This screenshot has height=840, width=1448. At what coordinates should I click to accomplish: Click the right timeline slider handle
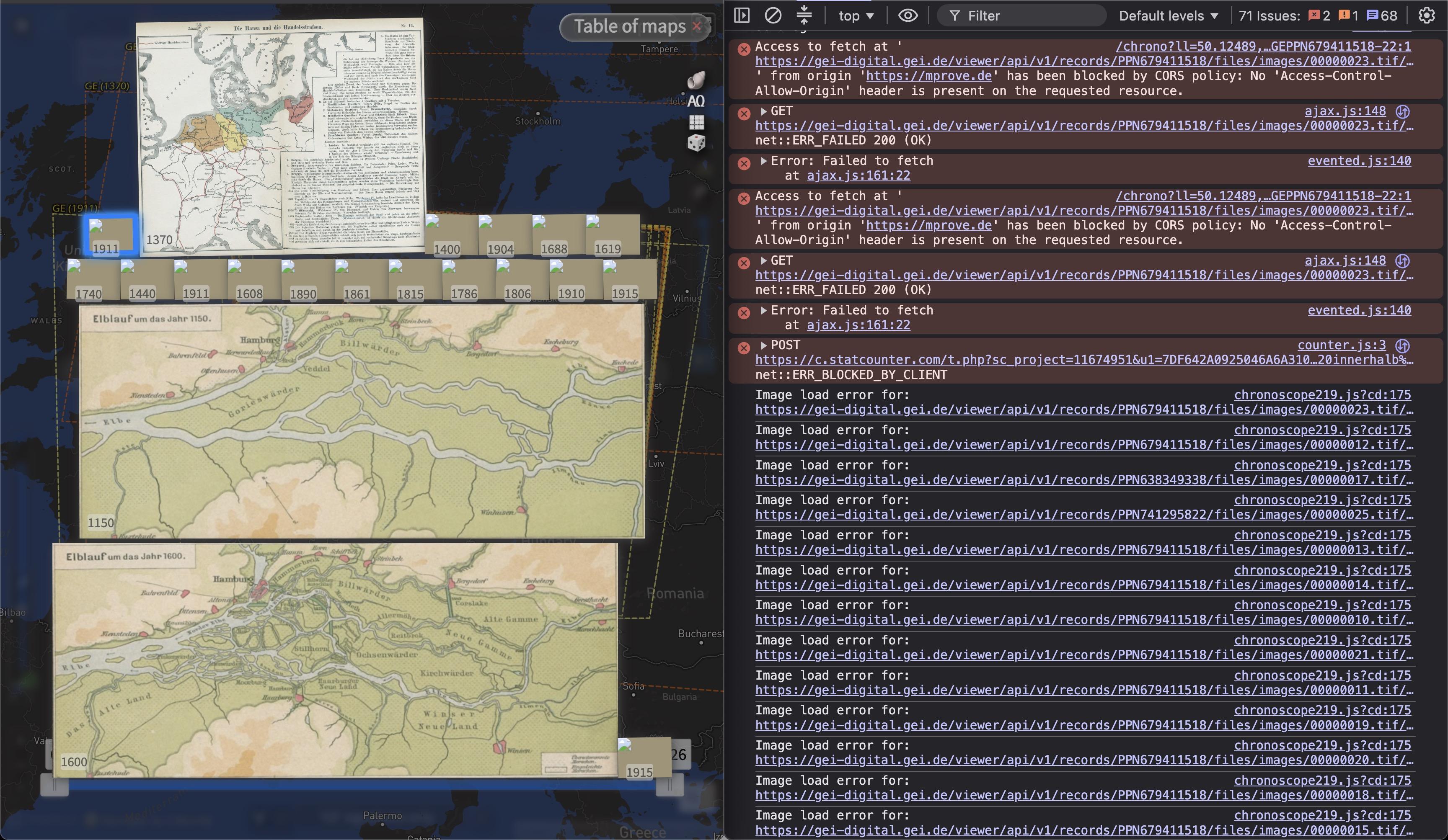(x=670, y=785)
